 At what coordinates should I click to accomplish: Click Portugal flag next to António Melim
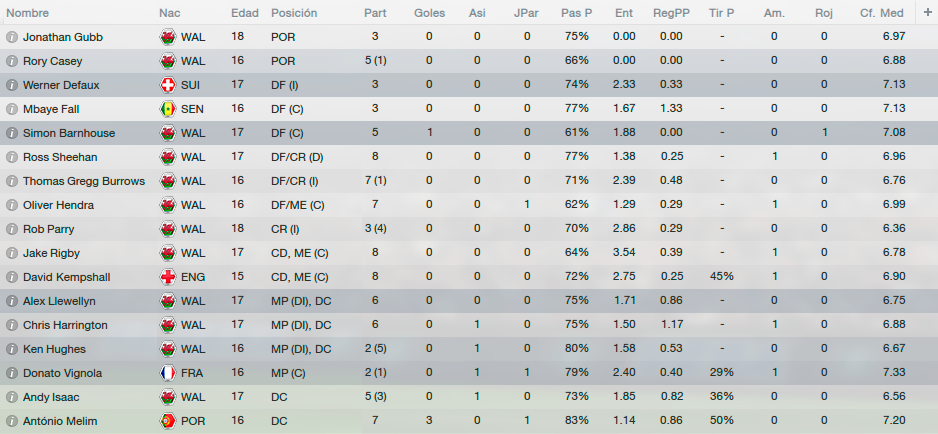click(x=168, y=421)
